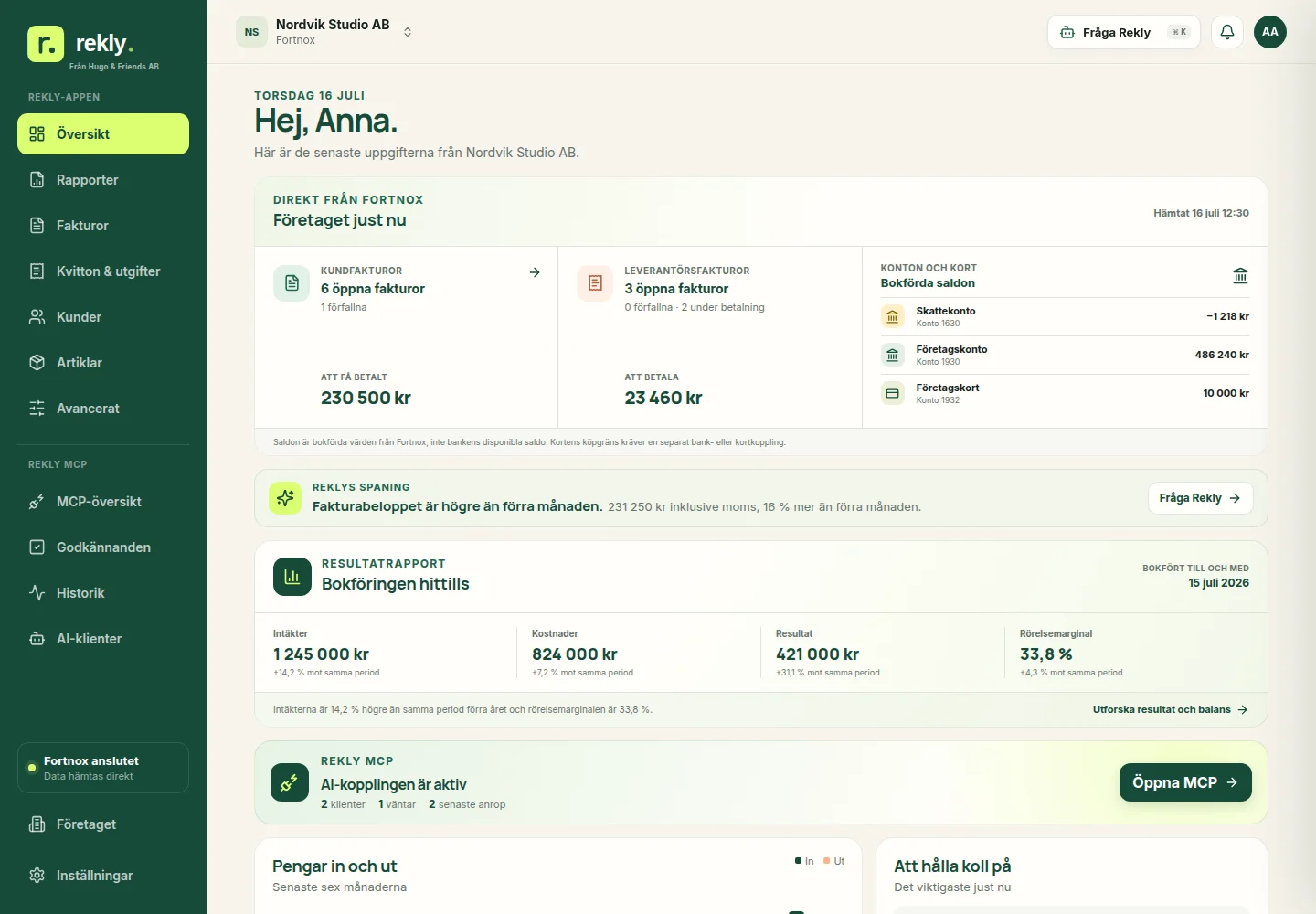This screenshot has width=1316, height=914.
Task: Click the 486 240 kr balance
Action: pyautogui.click(x=1222, y=355)
